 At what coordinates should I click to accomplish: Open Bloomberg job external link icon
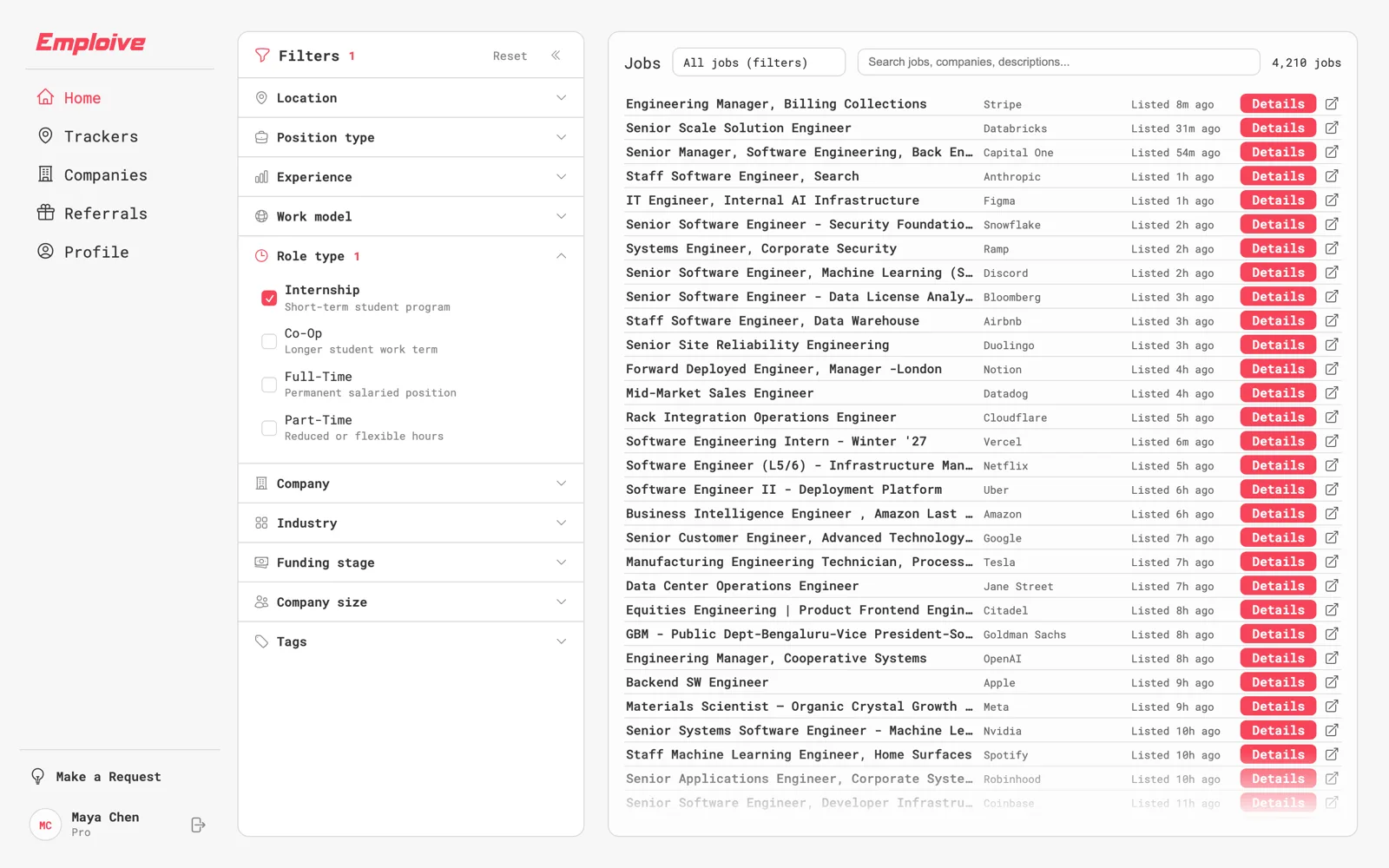click(1332, 297)
